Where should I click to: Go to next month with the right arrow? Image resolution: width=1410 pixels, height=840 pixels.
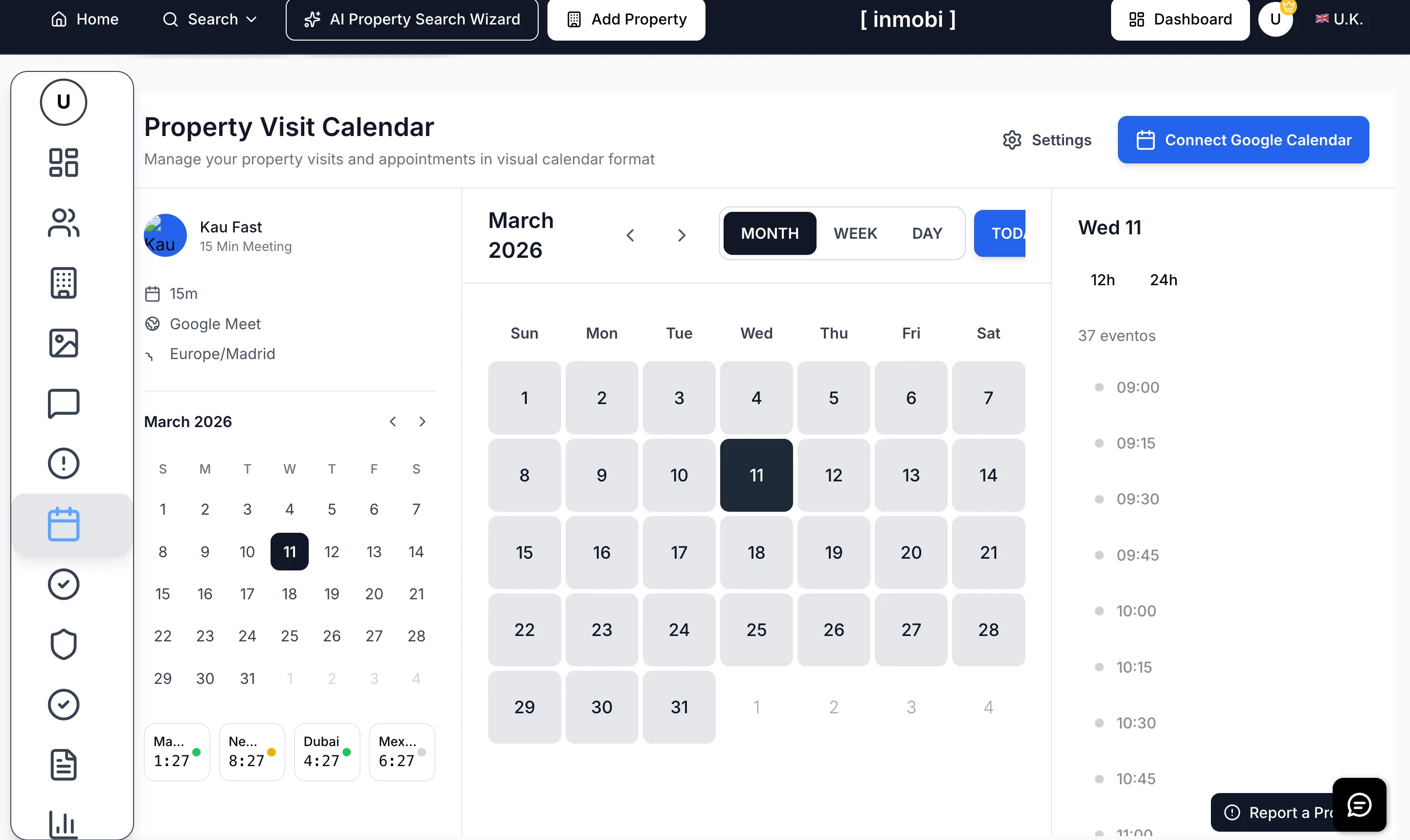pos(682,235)
